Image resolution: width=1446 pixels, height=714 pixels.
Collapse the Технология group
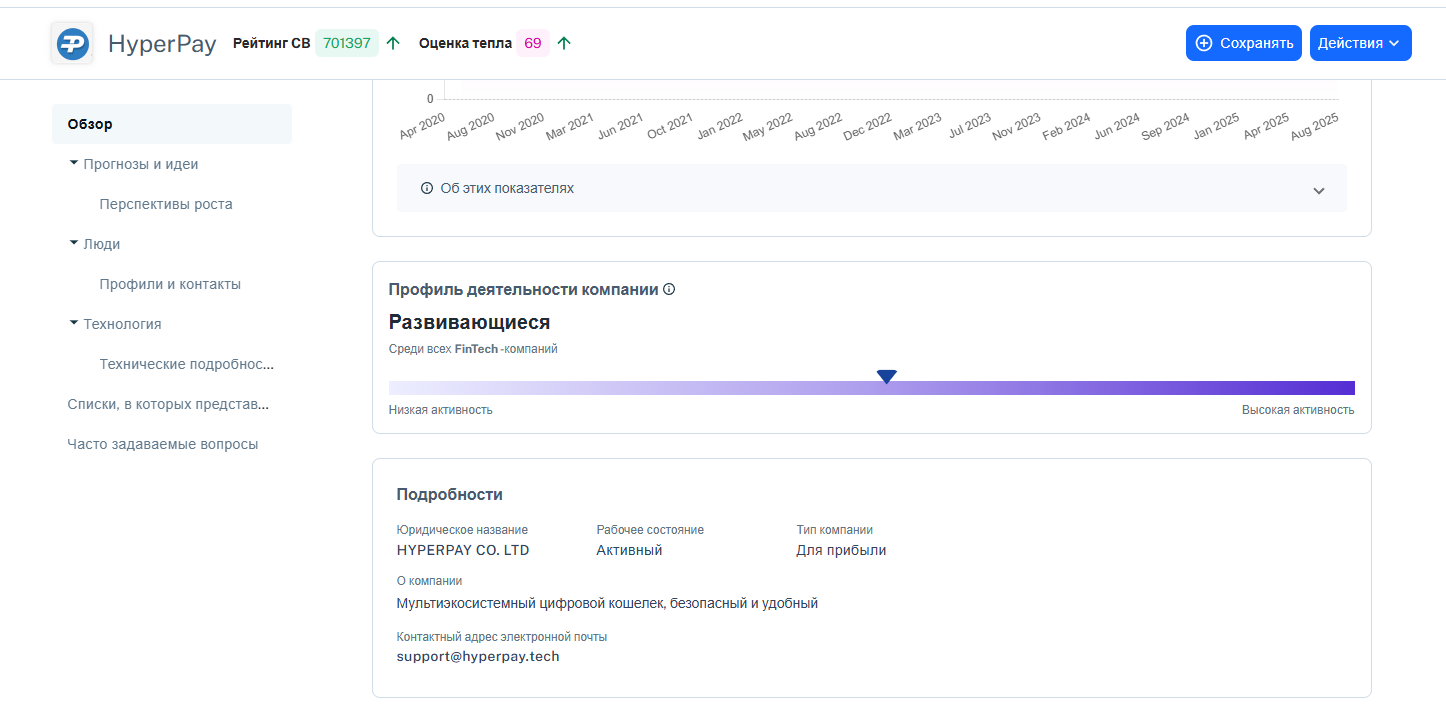point(74,323)
